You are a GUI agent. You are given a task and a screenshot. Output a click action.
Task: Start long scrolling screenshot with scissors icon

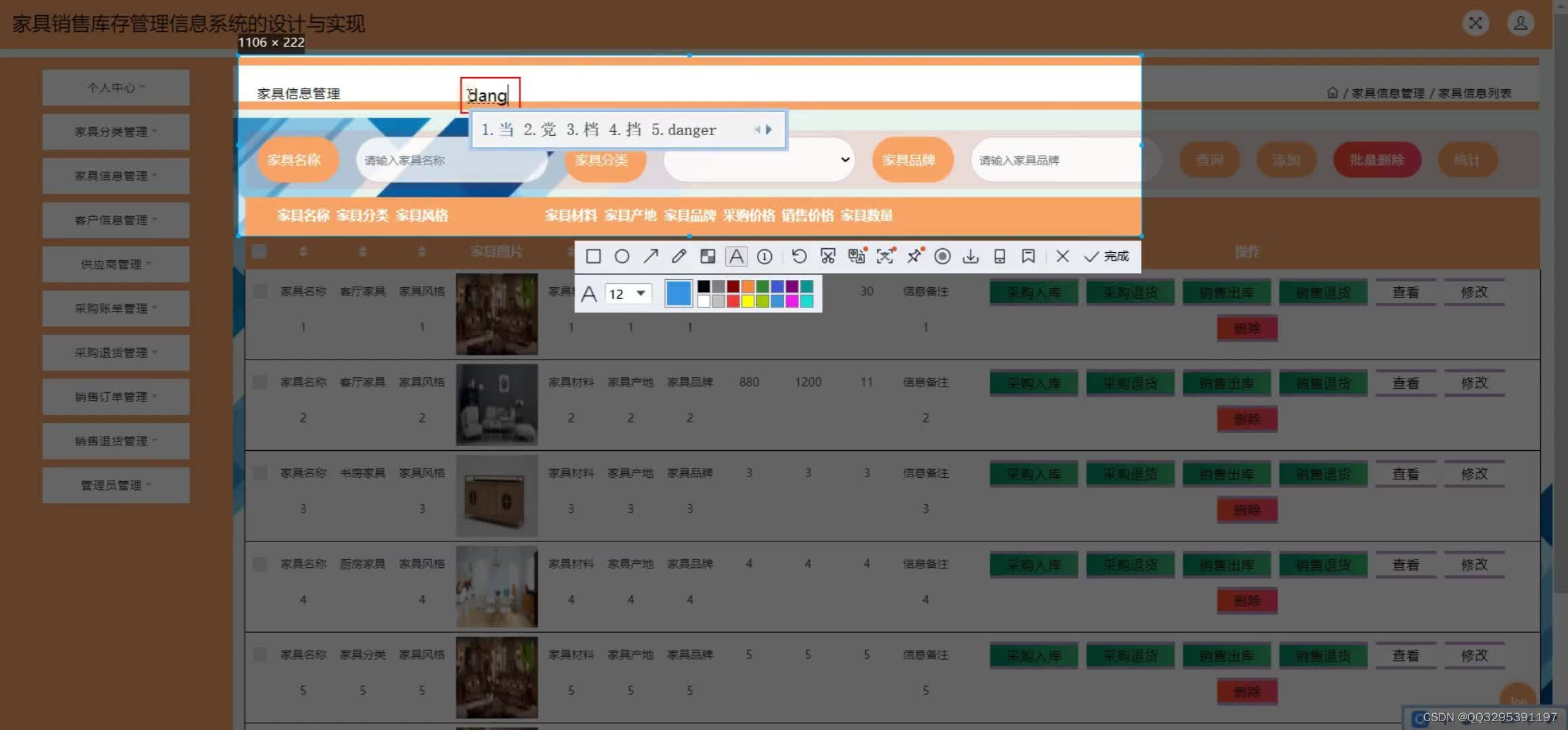828,256
